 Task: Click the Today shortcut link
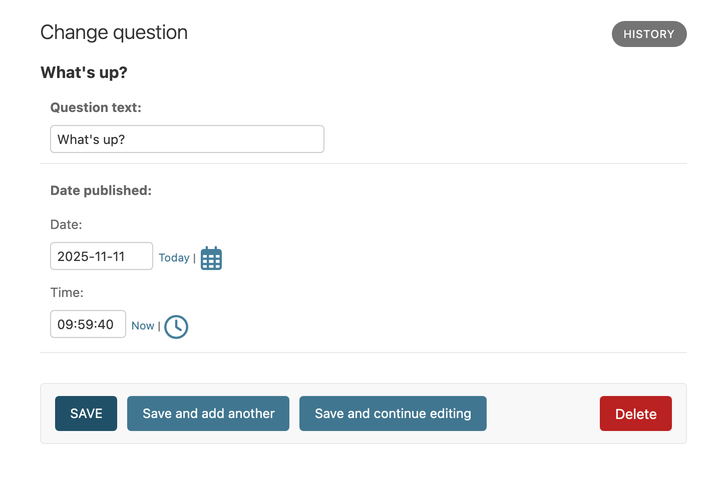174,258
